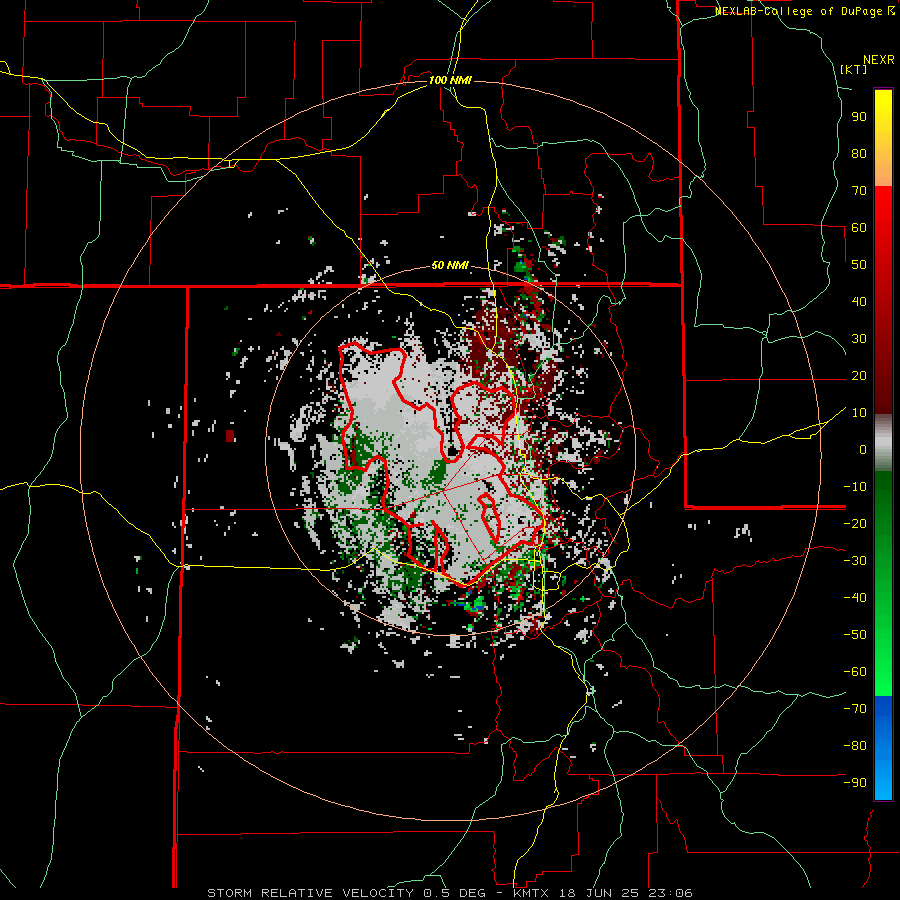Screen dimensions: 900x900
Task: Click the 70 value on velocity scale
Action: [859, 191]
